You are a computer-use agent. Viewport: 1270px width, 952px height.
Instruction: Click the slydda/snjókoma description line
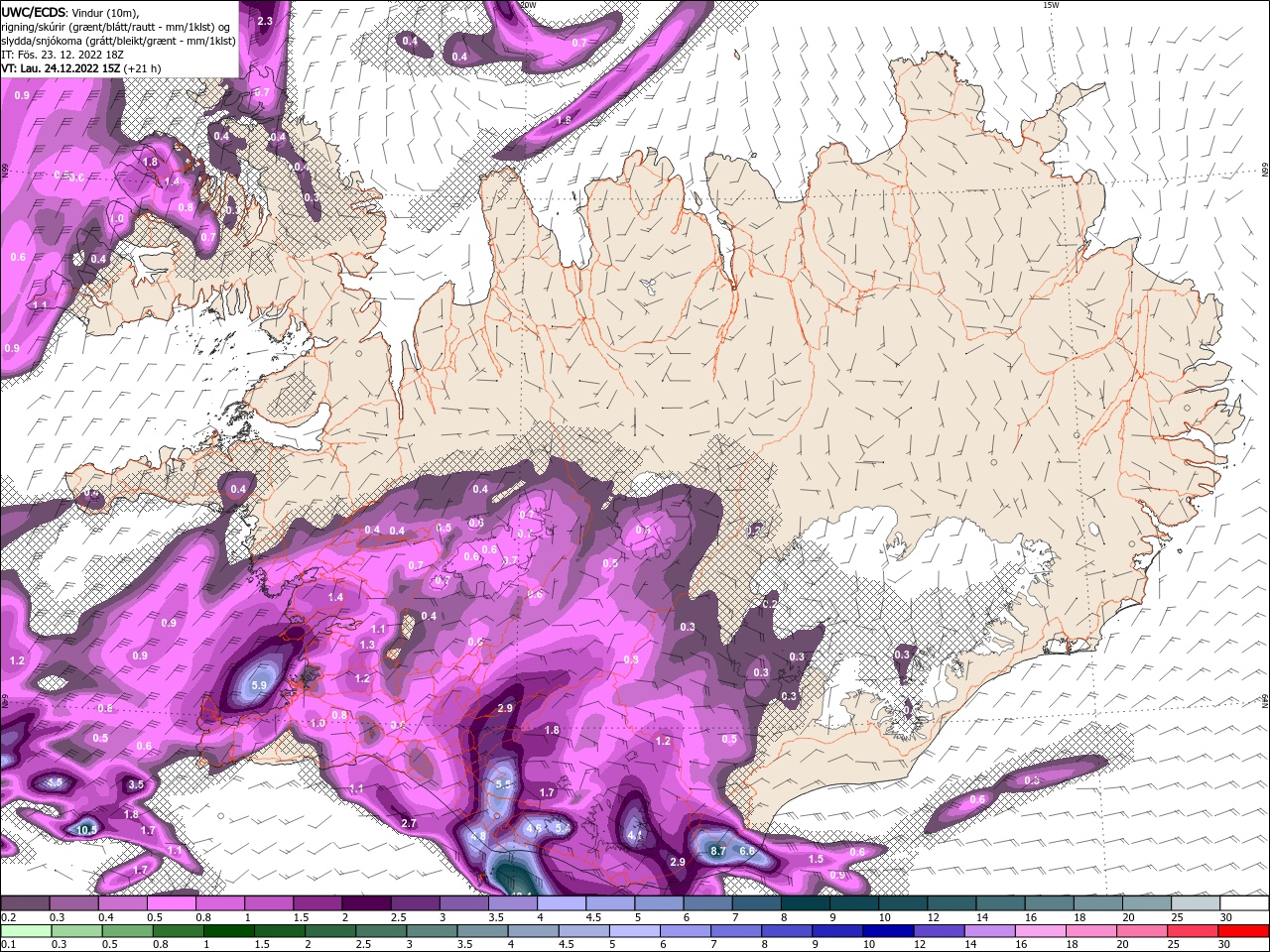click(118, 41)
